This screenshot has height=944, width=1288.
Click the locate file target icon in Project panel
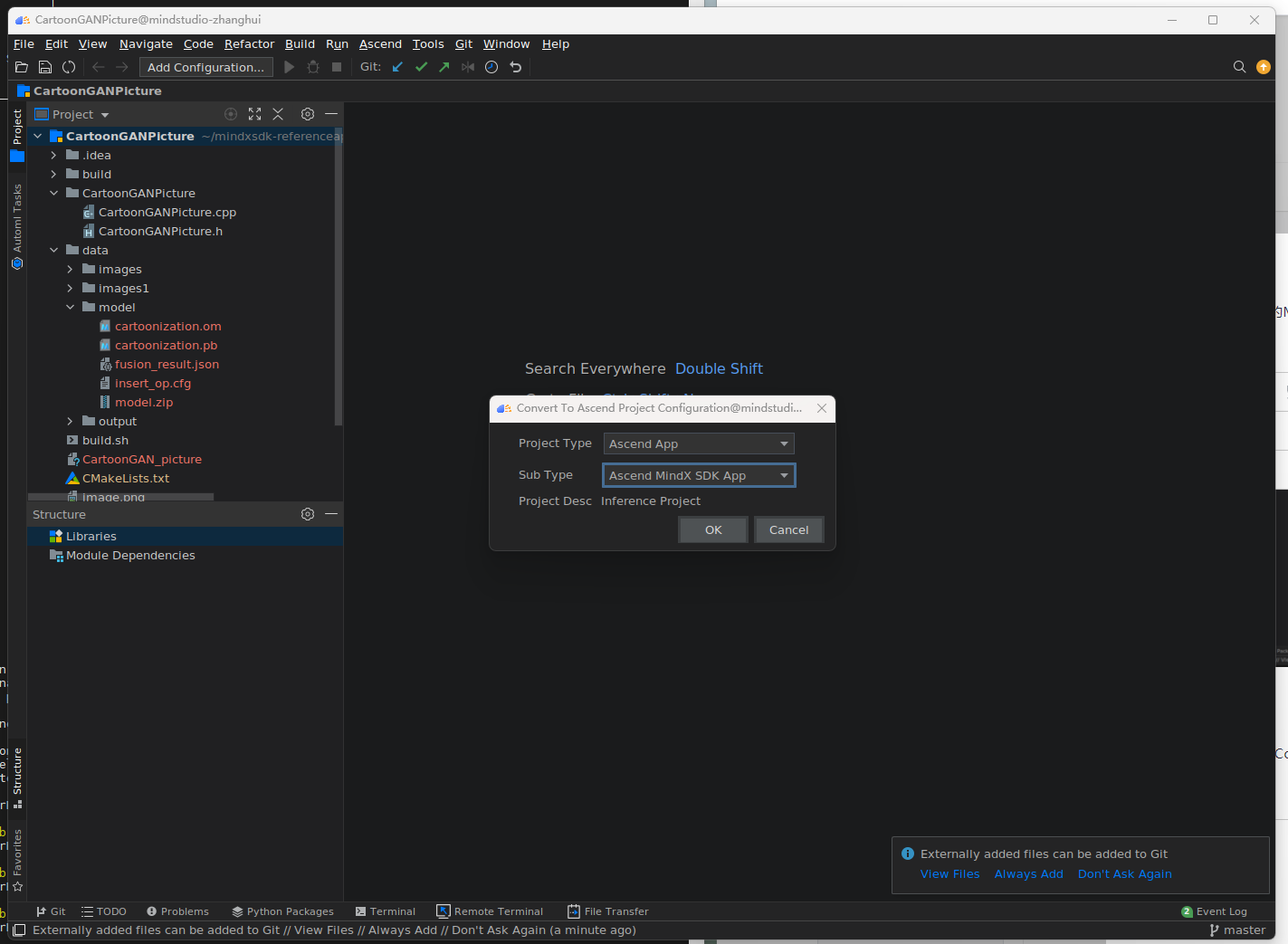point(231,114)
